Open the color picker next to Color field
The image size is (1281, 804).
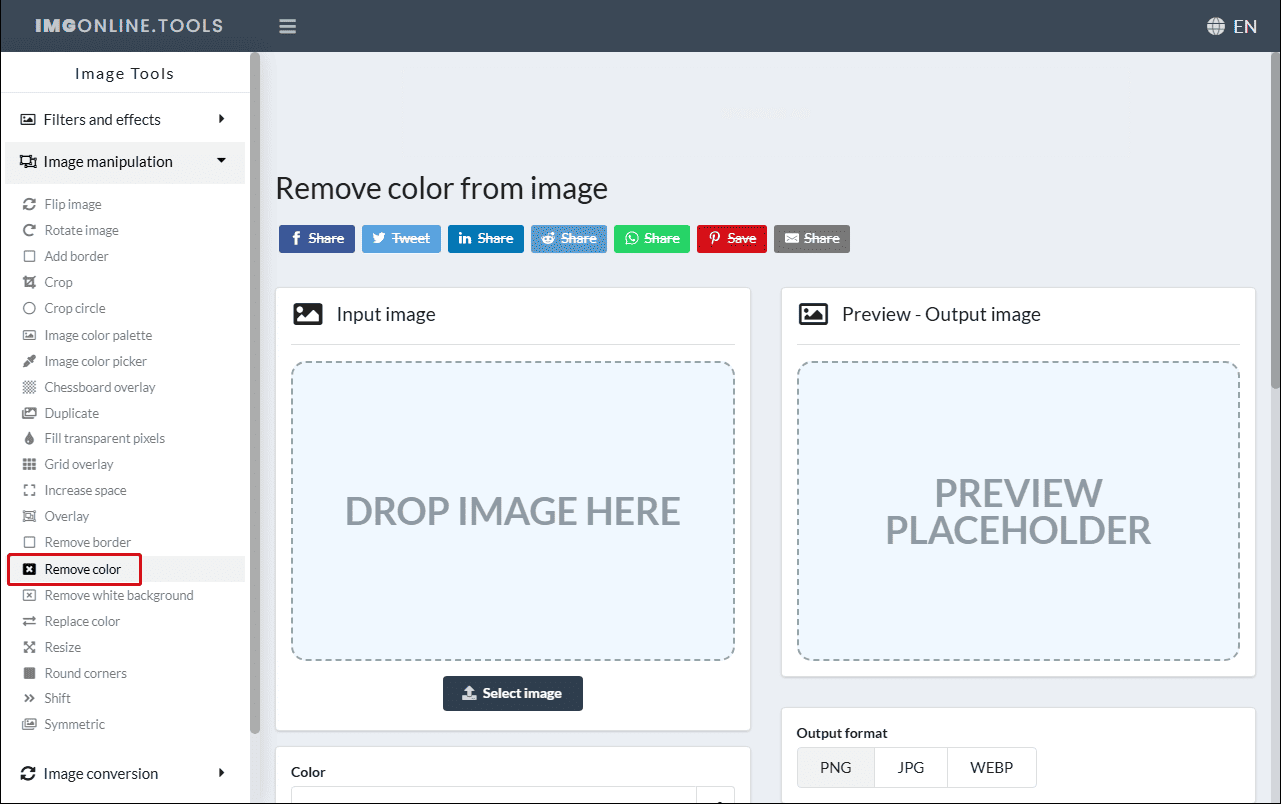(x=716, y=798)
